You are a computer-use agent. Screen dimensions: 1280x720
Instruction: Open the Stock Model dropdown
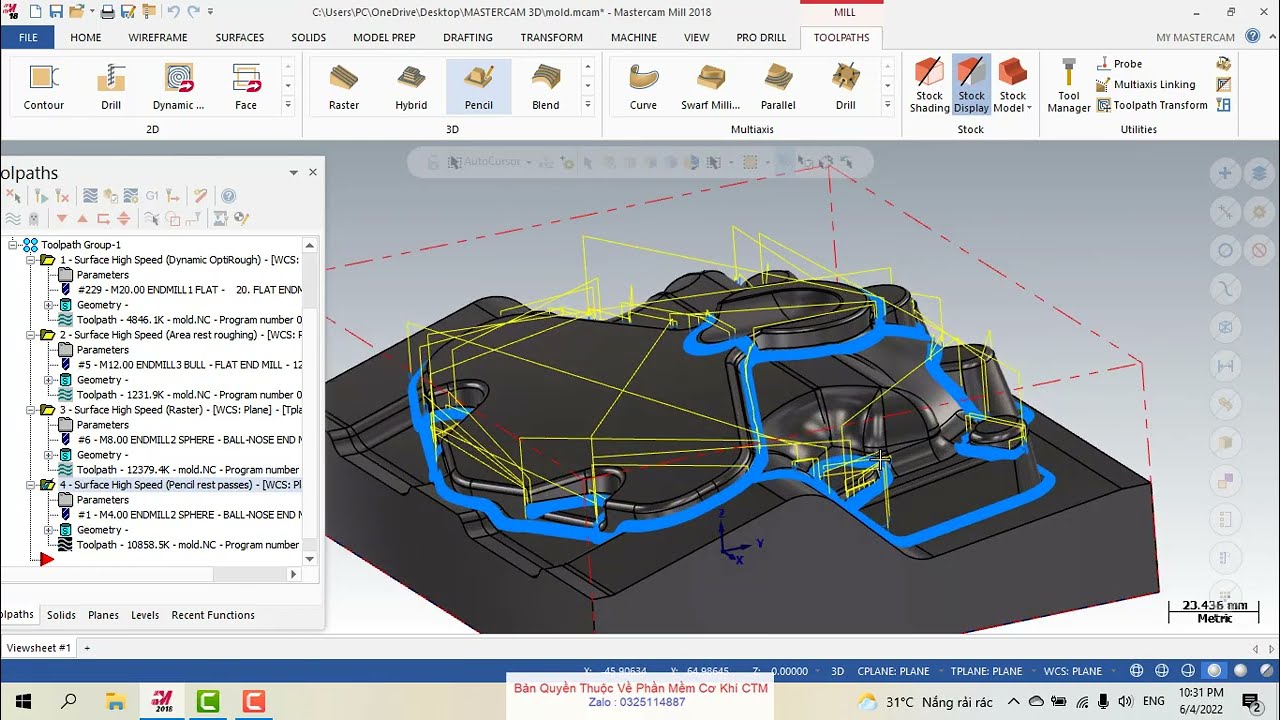click(x=1013, y=85)
